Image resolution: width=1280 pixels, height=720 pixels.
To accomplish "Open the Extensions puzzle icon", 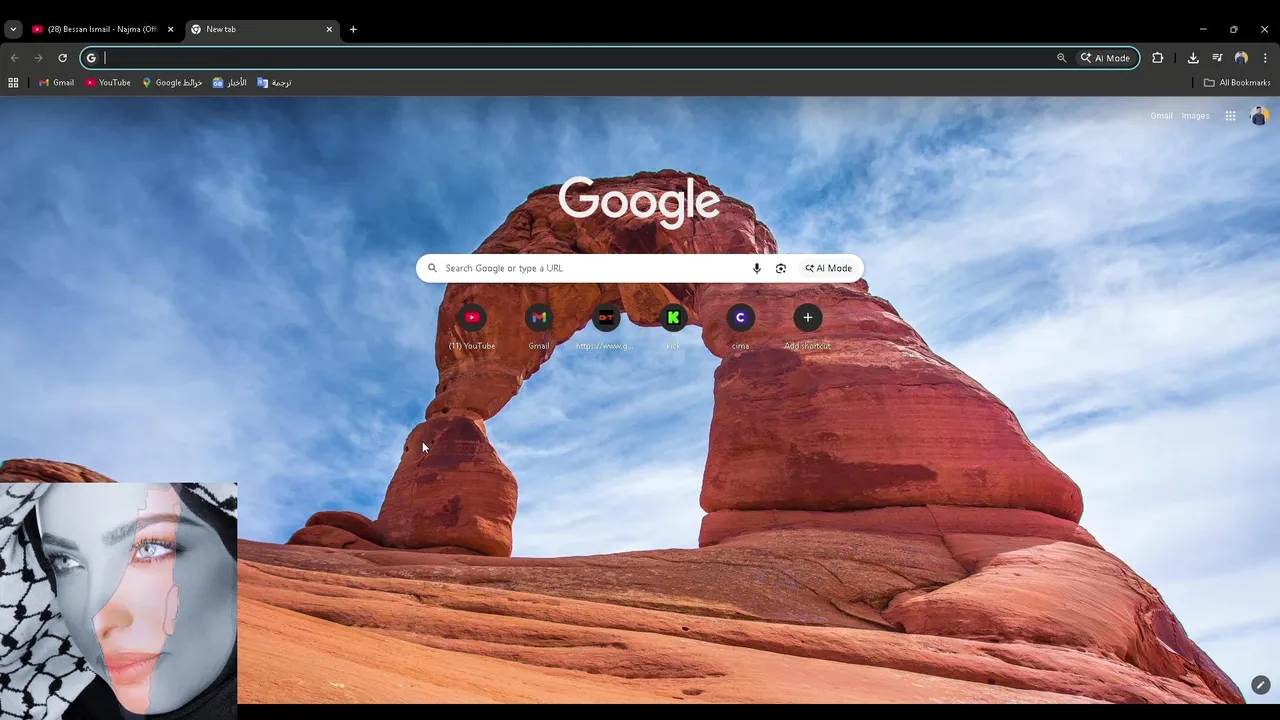I will 1158,58.
